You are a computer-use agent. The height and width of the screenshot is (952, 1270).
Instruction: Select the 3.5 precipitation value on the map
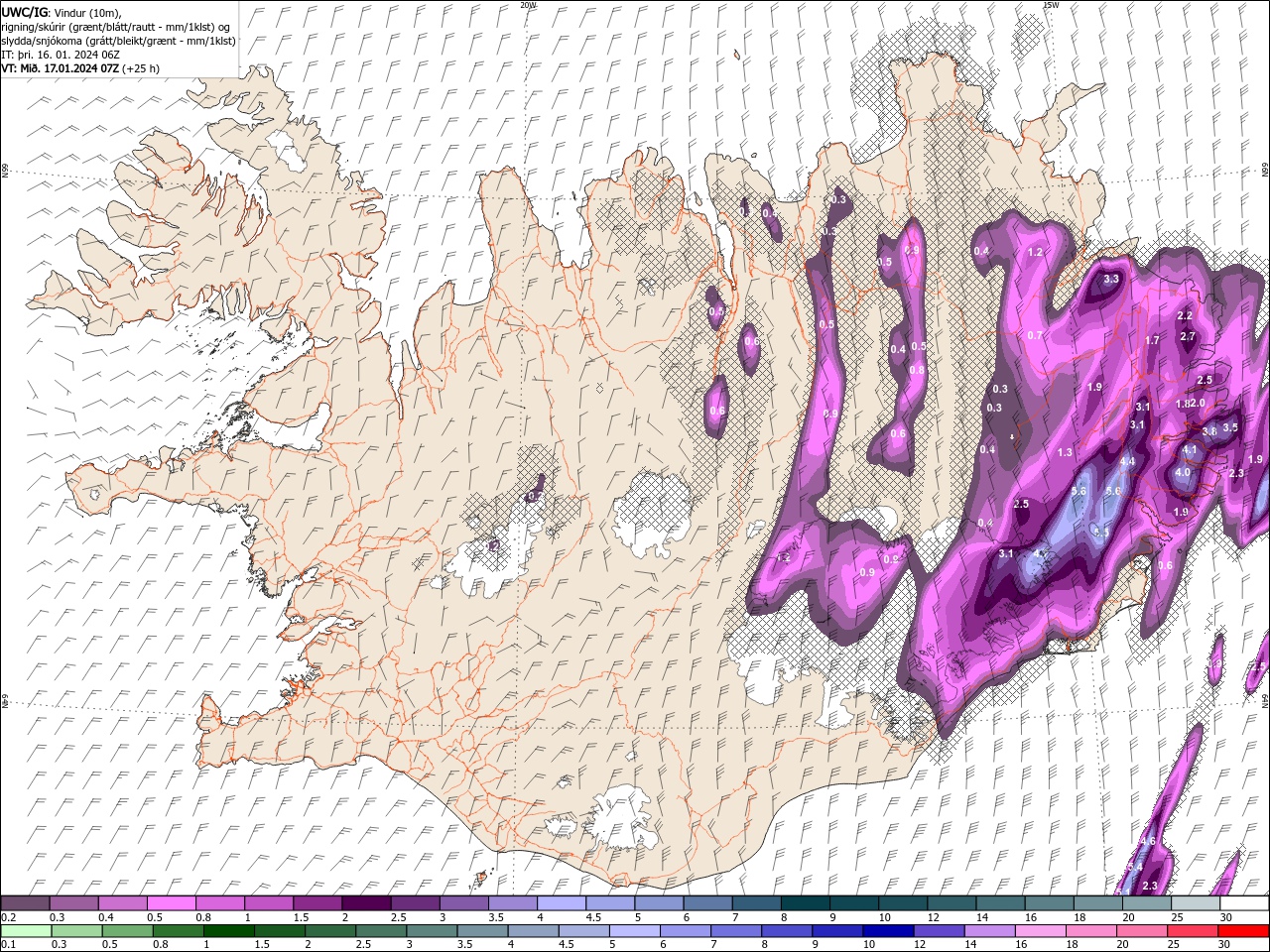(1230, 427)
